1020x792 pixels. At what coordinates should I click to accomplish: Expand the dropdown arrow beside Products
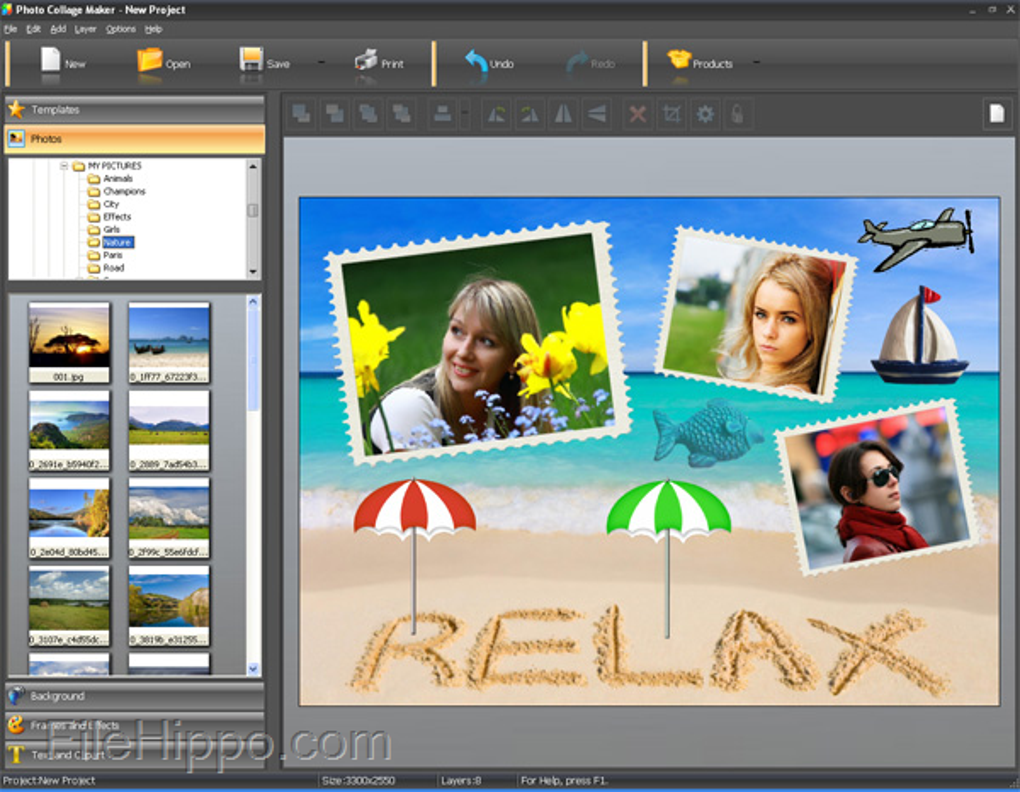click(756, 62)
